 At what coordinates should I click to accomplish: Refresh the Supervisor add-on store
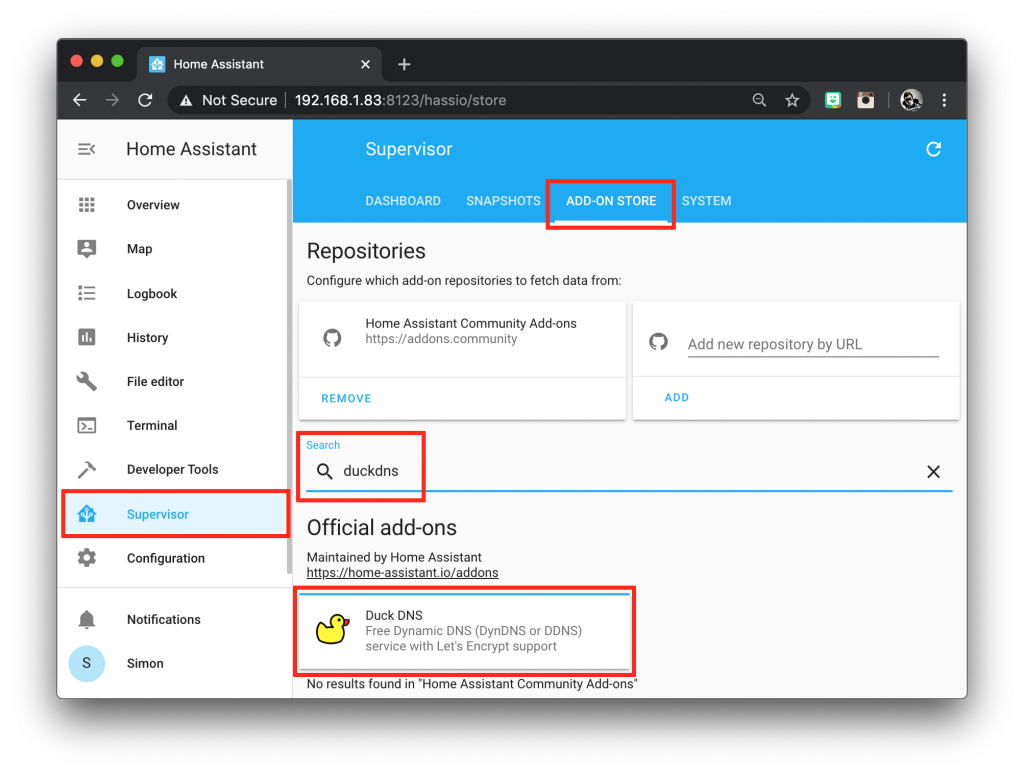(x=933, y=150)
